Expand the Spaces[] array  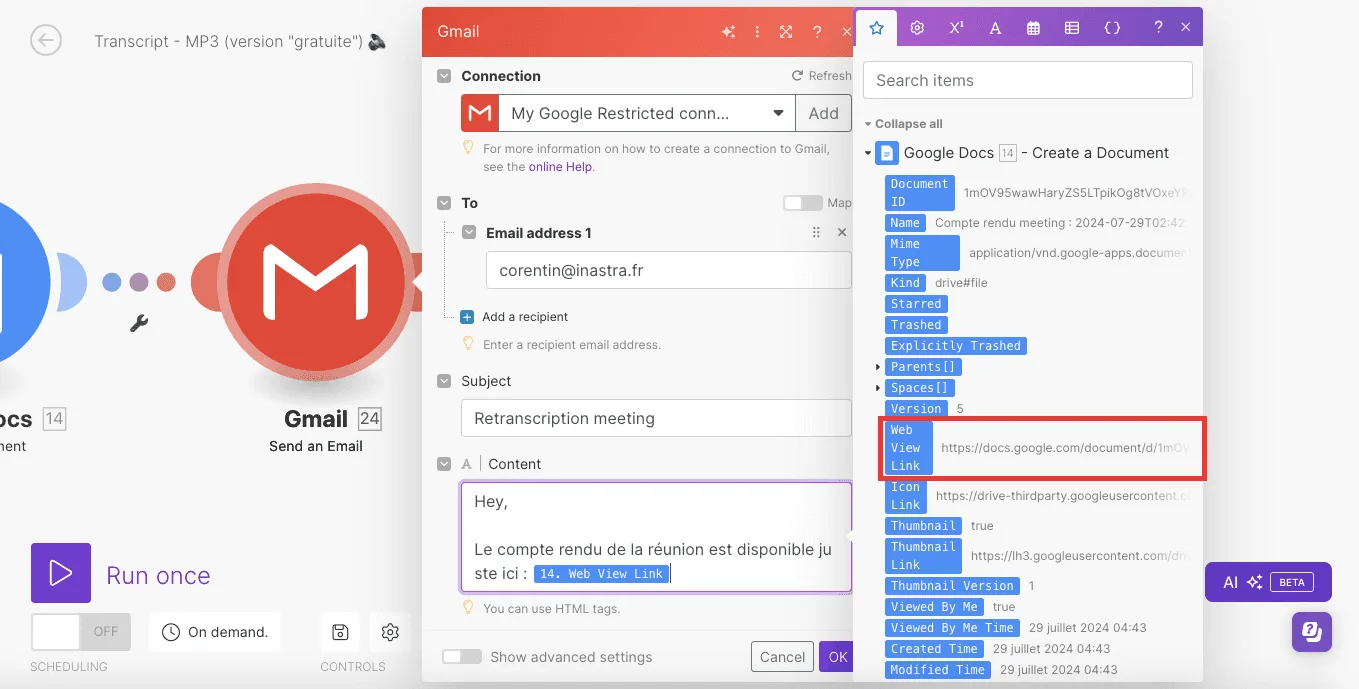tap(879, 388)
